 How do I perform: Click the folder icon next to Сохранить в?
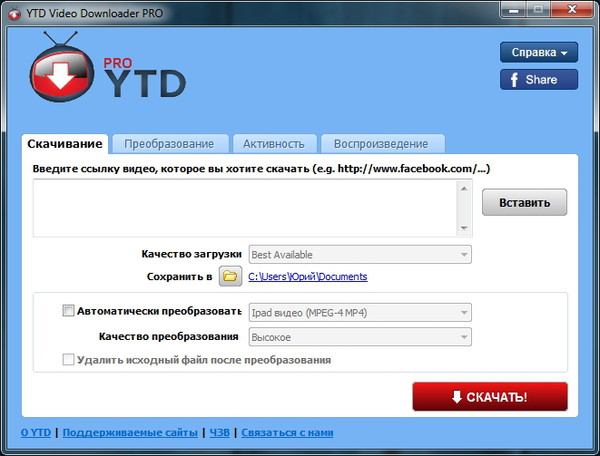pos(231,276)
